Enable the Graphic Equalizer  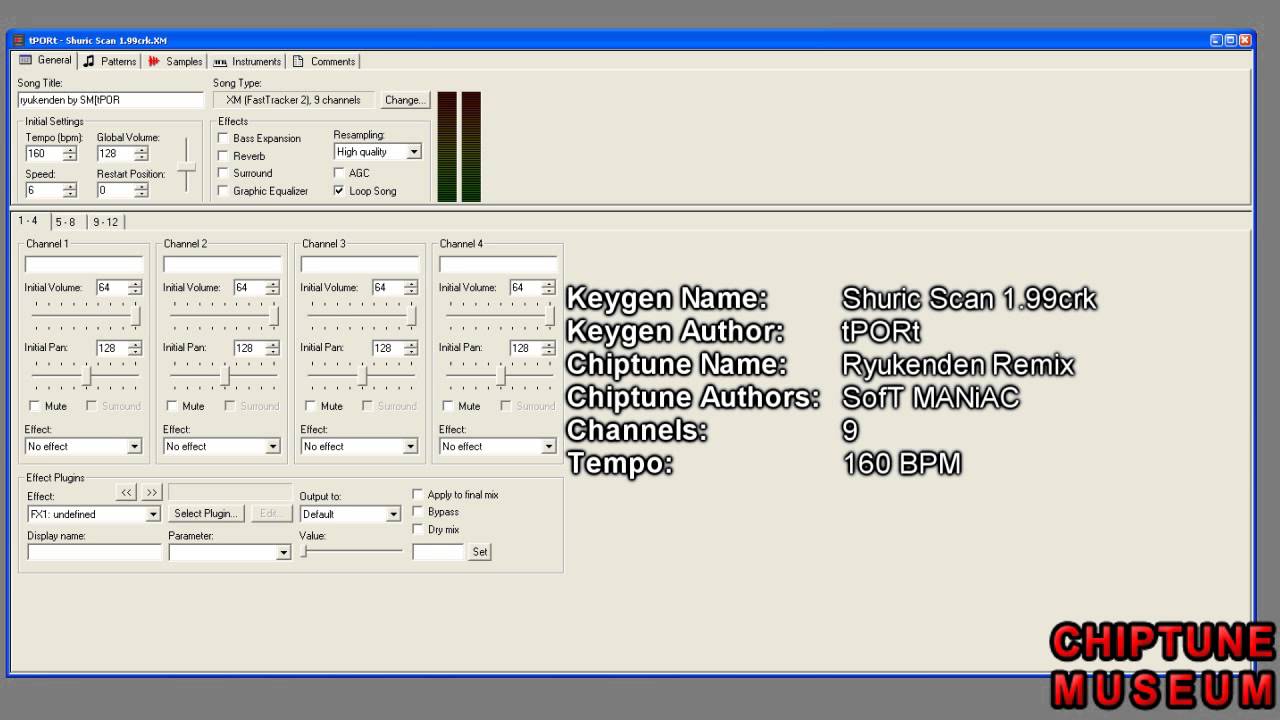223,191
